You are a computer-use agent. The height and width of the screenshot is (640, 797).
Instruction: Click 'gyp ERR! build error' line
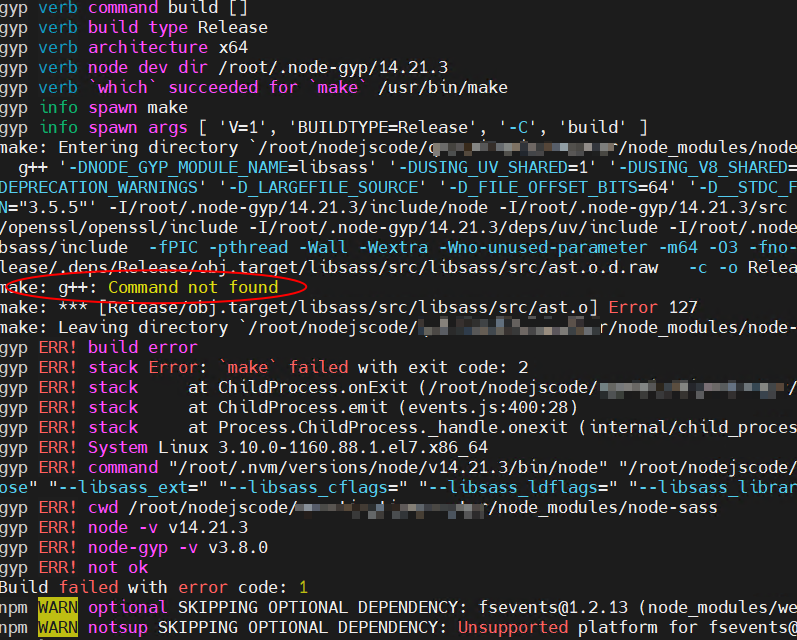[99, 348]
